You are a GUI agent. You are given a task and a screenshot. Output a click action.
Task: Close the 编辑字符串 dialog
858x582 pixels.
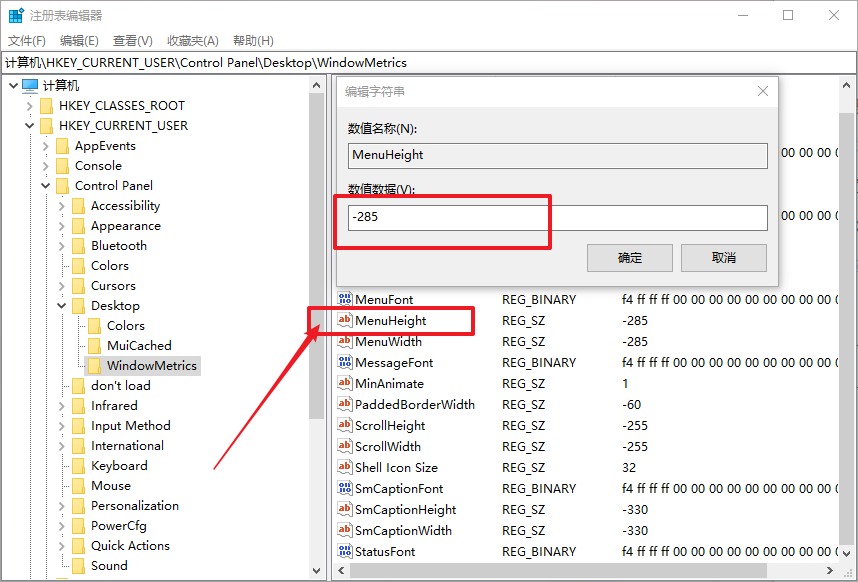coord(763,91)
